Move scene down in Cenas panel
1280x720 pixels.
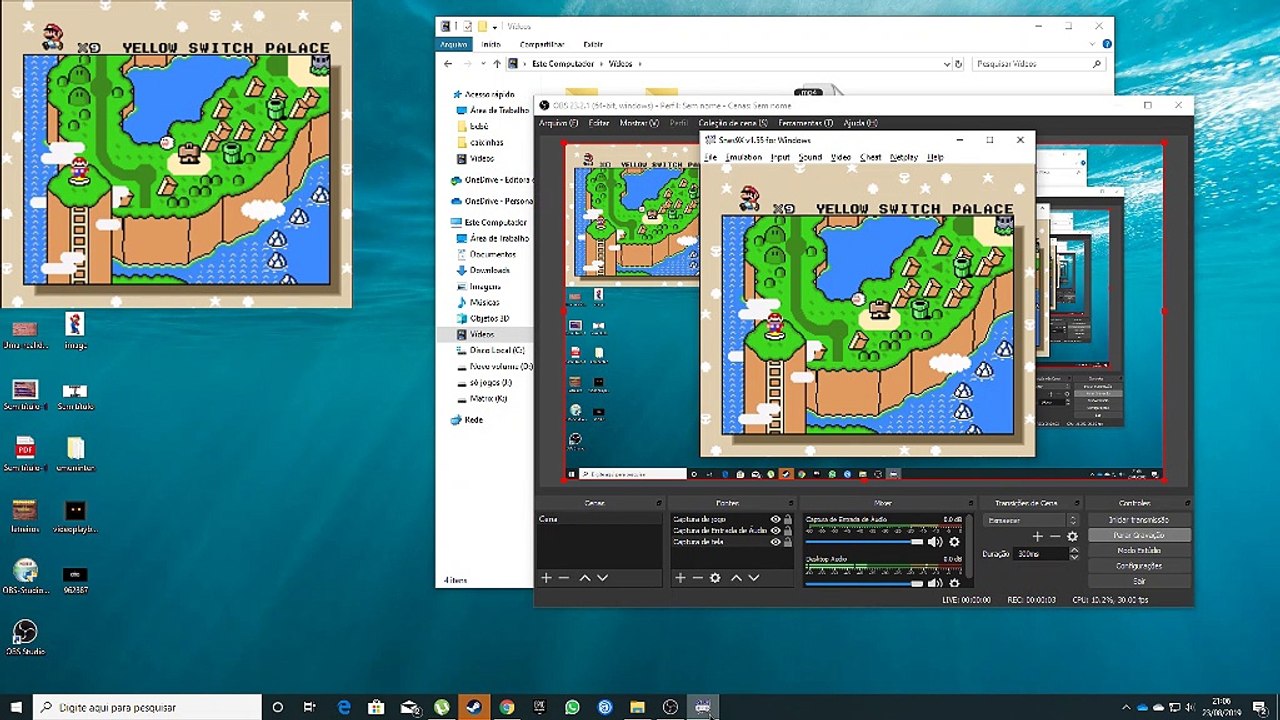[602, 578]
